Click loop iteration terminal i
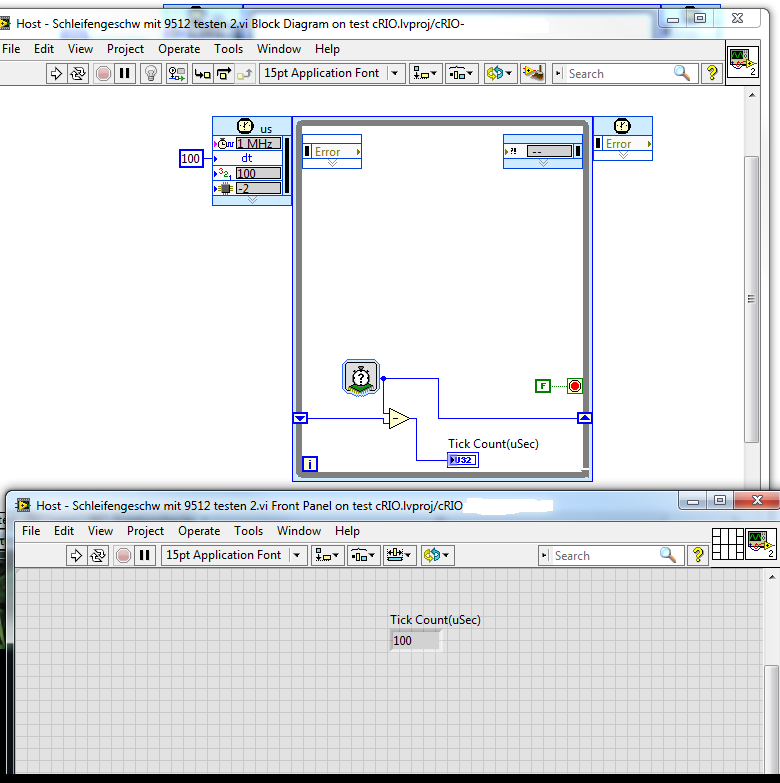The height and width of the screenshot is (783, 780). tap(310, 464)
